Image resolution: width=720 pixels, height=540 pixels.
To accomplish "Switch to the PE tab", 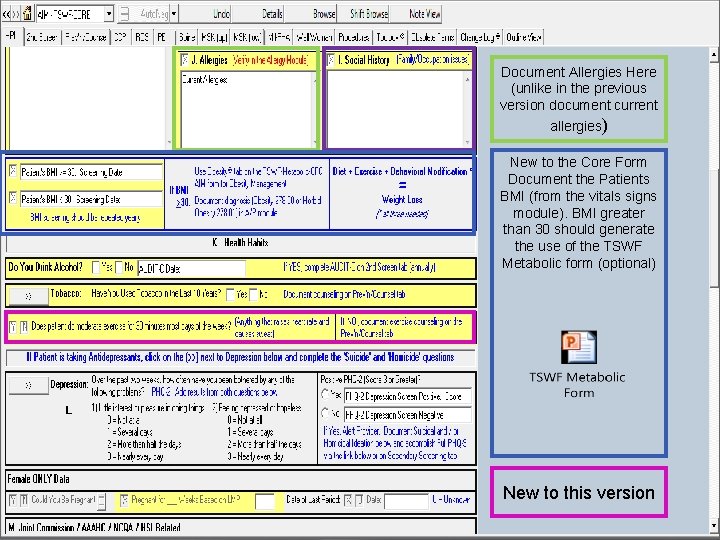I will 162,37.
